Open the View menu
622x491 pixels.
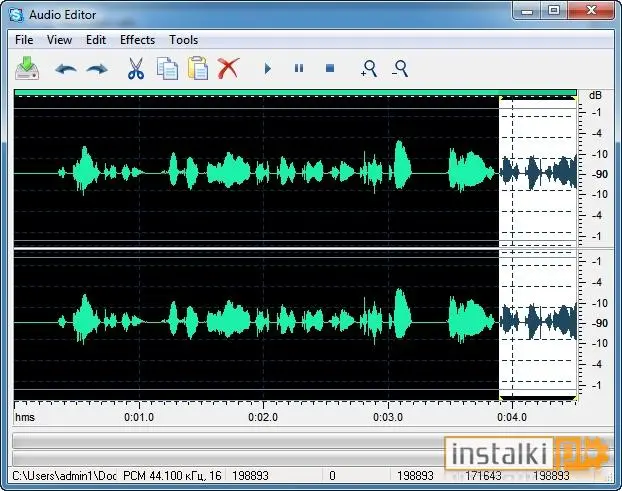59,40
